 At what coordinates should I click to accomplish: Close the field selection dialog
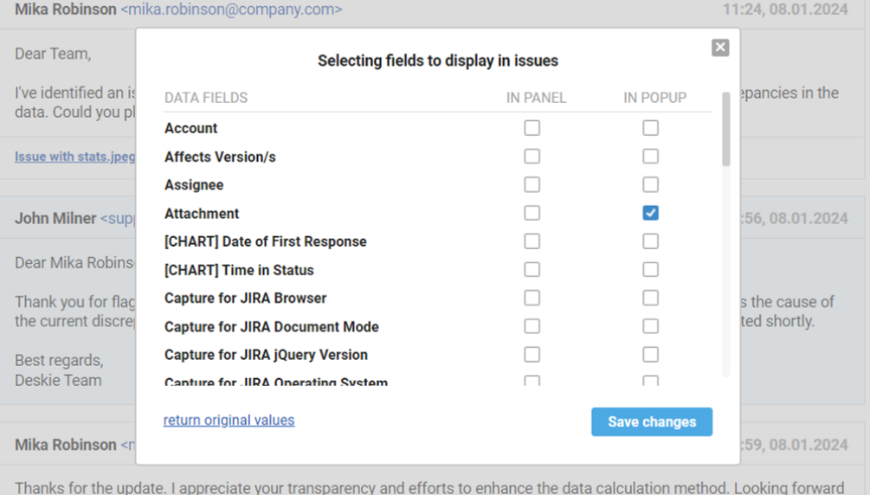click(720, 48)
